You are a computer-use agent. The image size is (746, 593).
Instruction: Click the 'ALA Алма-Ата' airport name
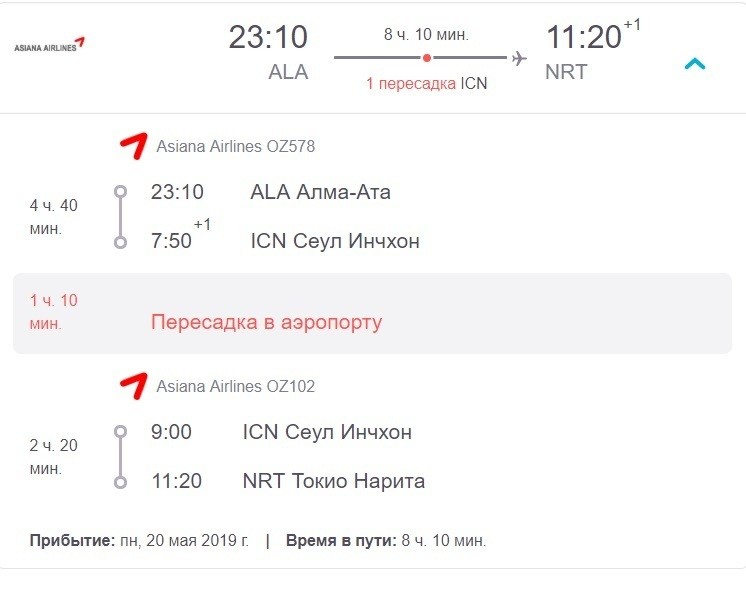point(320,192)
